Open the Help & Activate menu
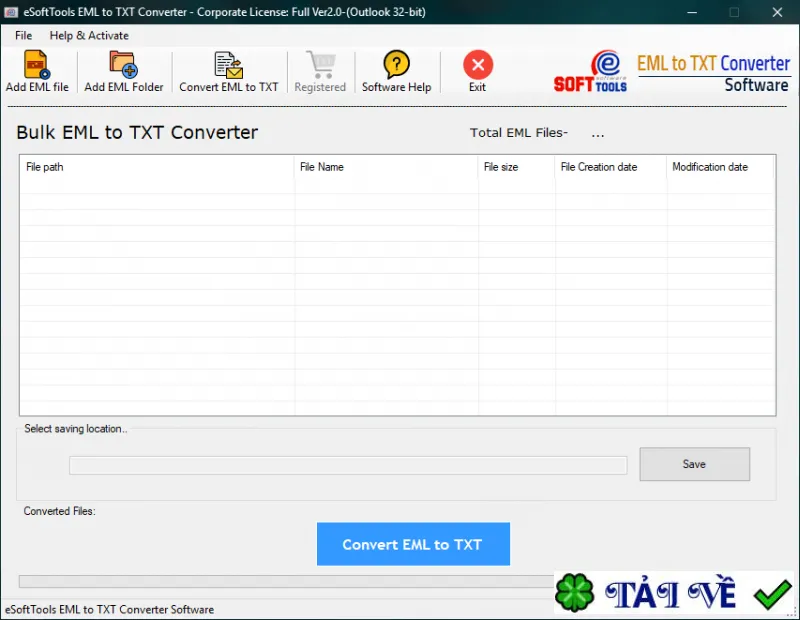 [x=89, y=35]
